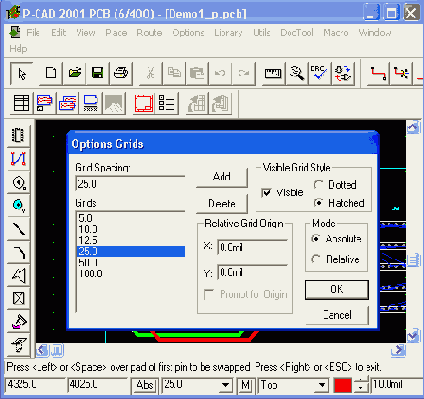Click the red layer color swatch
This screenshot has height=399, width=424.
[343, 386]
